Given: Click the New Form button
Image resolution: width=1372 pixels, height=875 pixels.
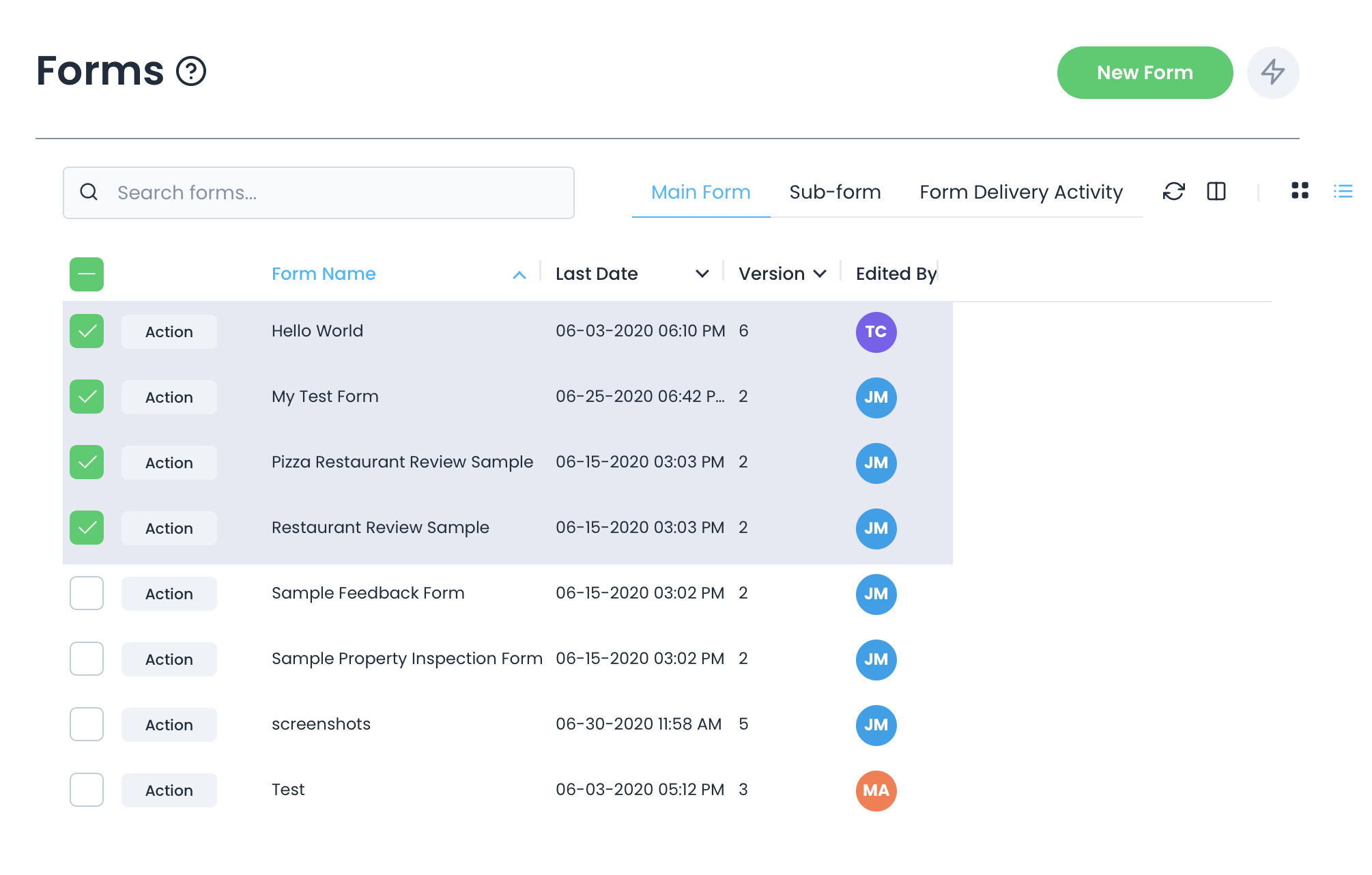Looking at the screenshot, I should 1145,72.
